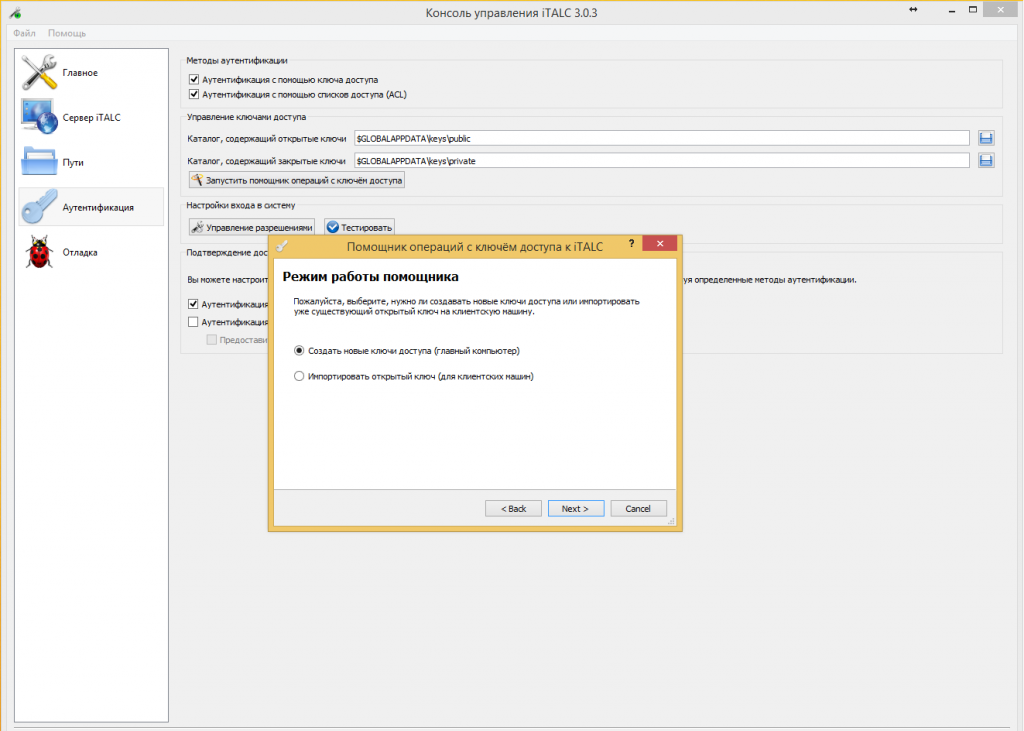The height and width of the screenshot is (731, 1024).
Task: Minimize the iTALC console window
Action: click(952, 9)
